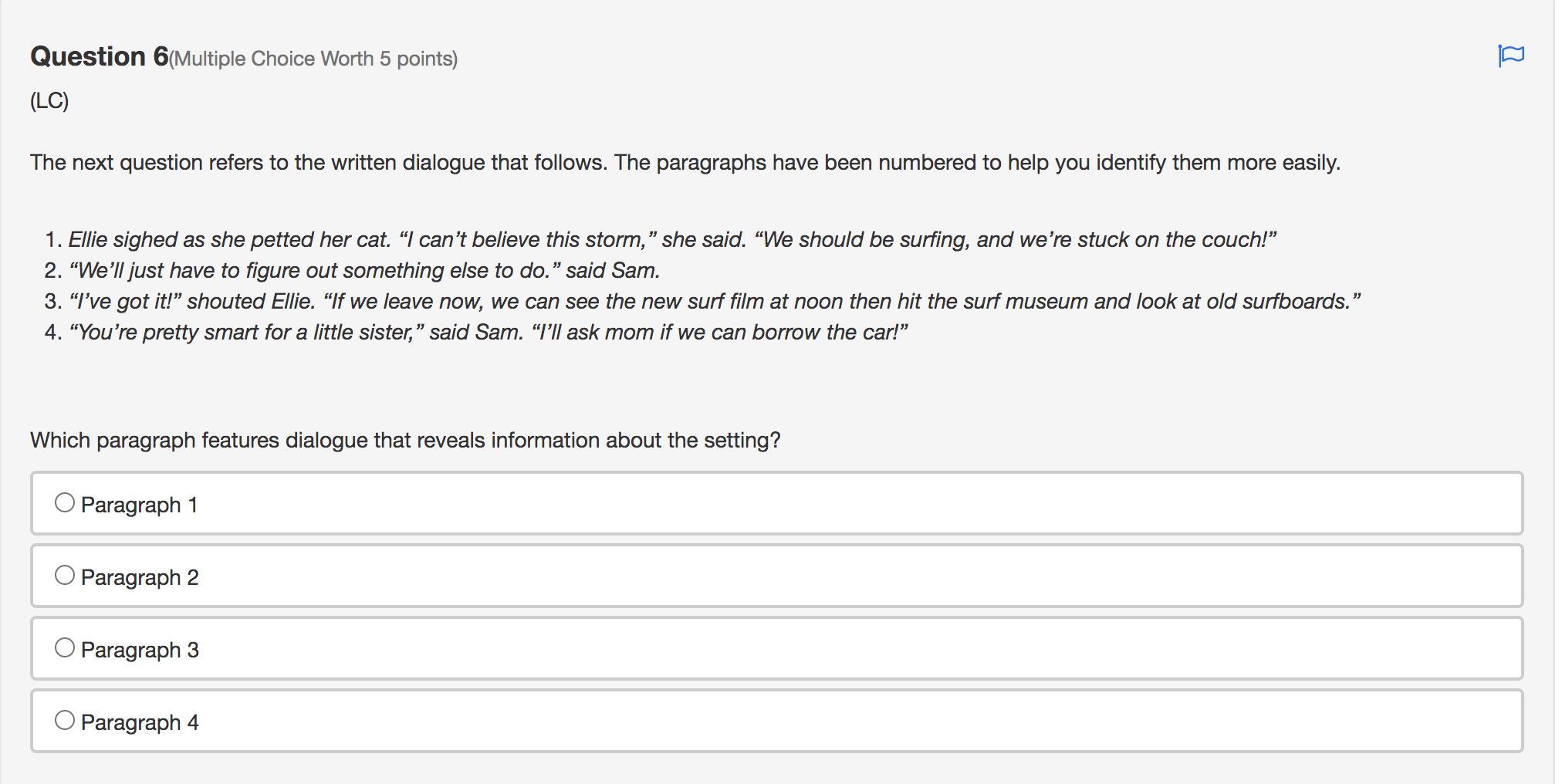
Task: Click the "Paragraph 2" answer label text
Action: [x=140, y=577]
